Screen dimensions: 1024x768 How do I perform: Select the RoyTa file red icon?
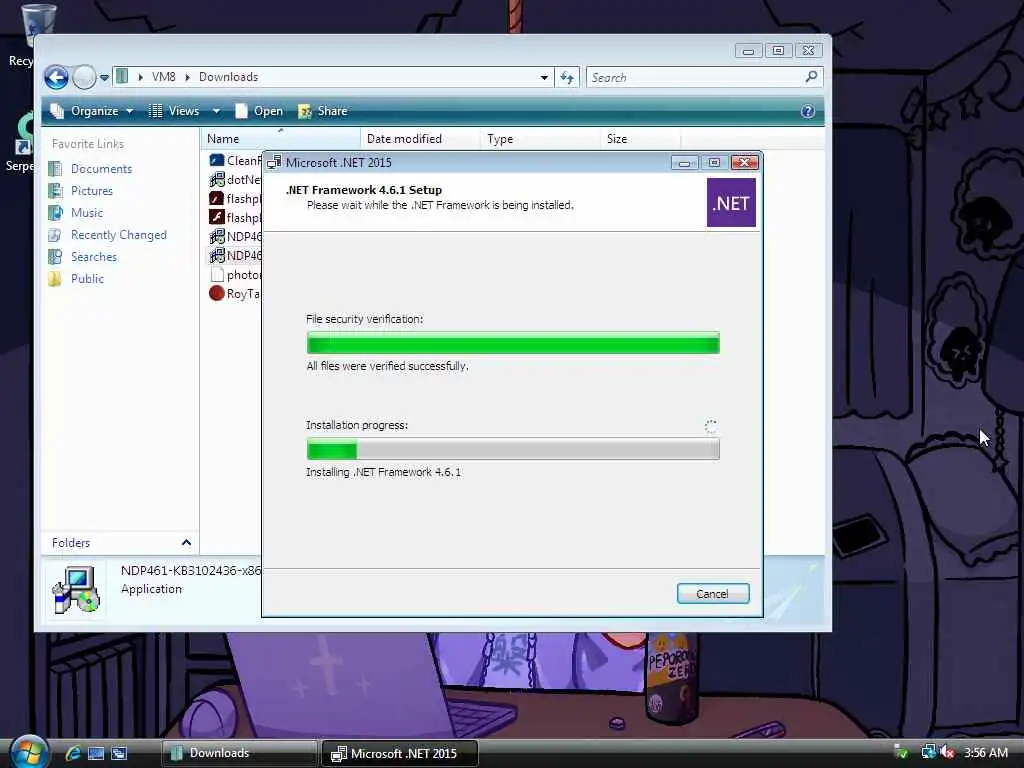coord(217,293)
